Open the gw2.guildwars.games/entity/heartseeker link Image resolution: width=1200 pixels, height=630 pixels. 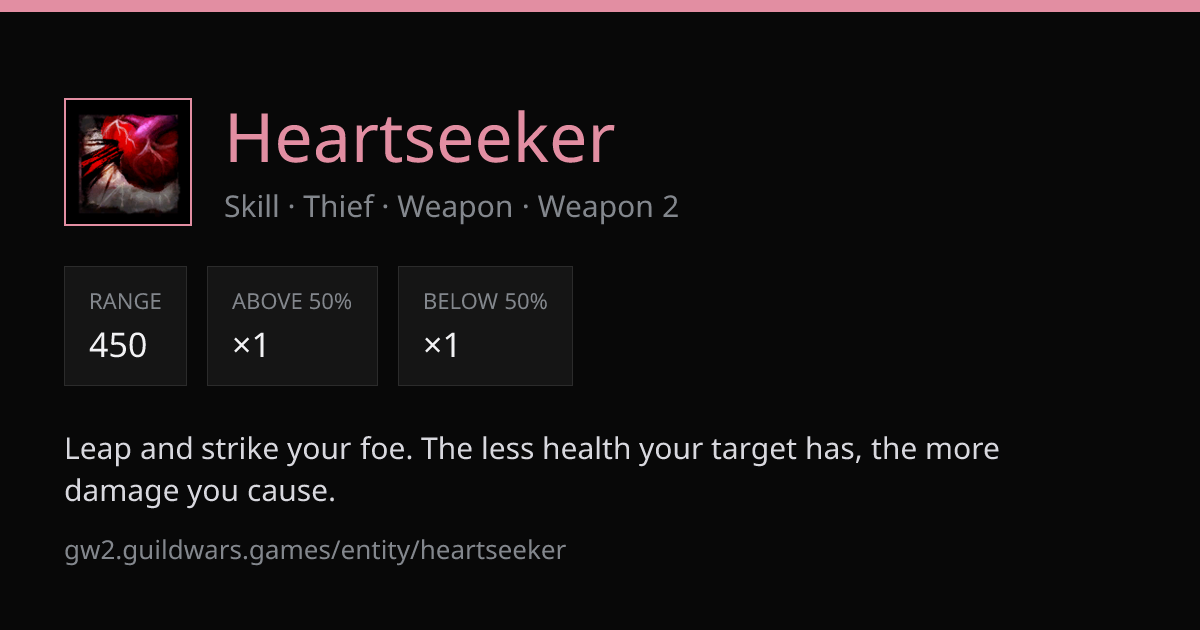click(x=315, y=550)
